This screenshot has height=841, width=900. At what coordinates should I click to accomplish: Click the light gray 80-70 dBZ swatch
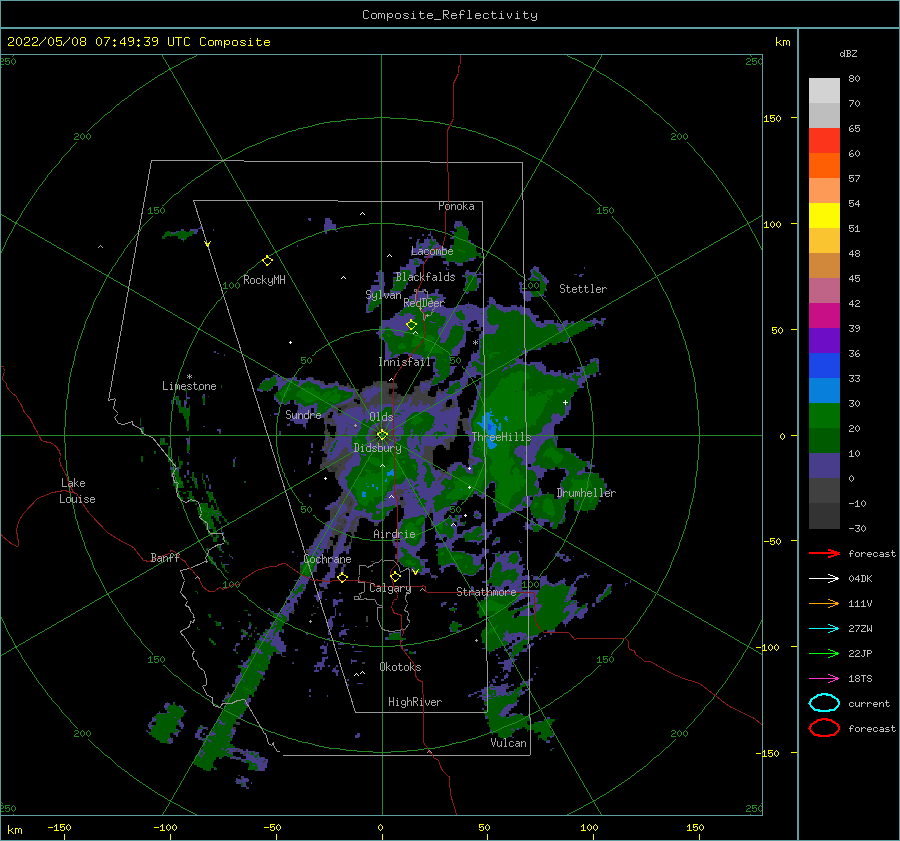pos(824,91)
